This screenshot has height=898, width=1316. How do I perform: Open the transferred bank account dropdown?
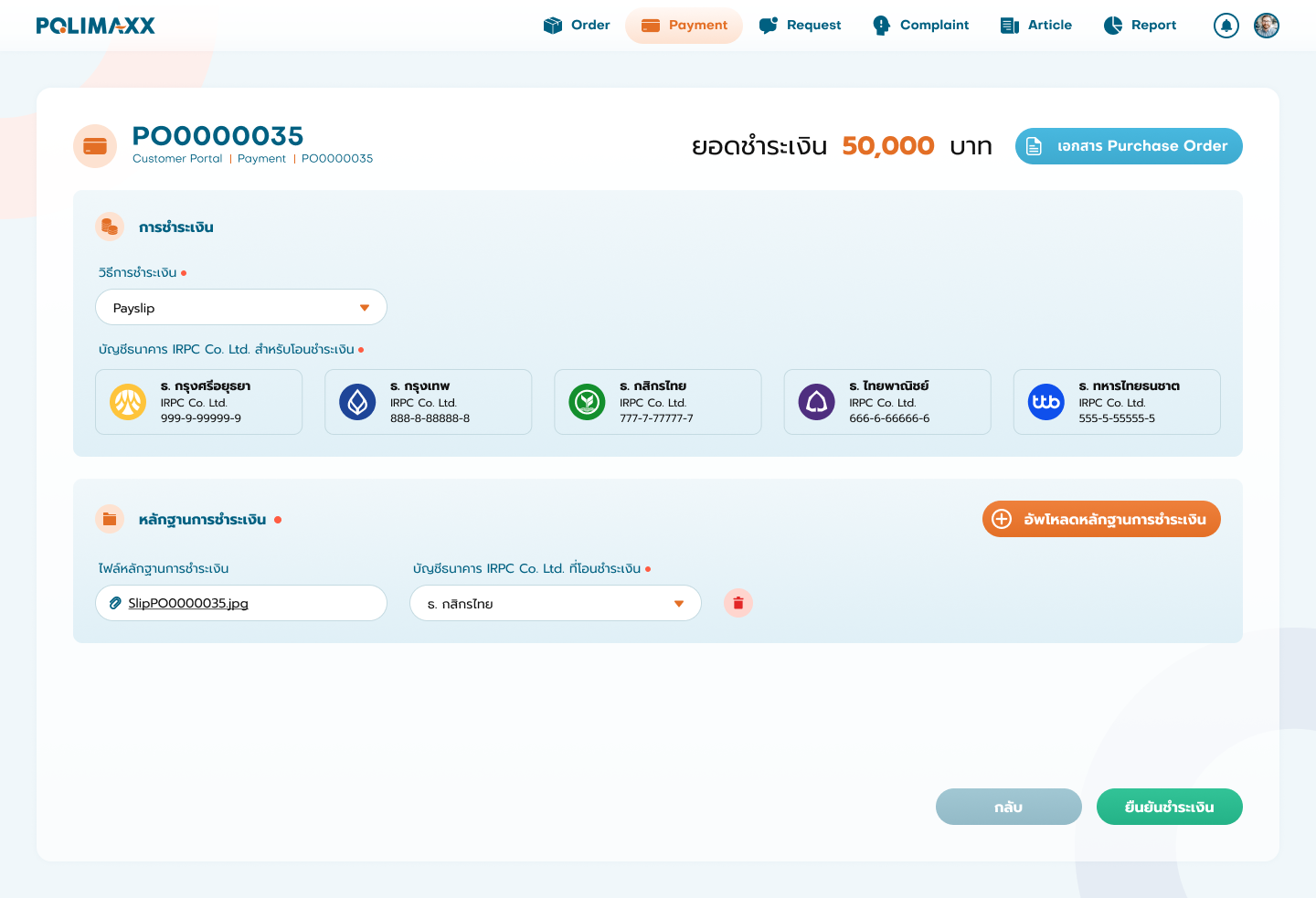click(x=555, y=603)
